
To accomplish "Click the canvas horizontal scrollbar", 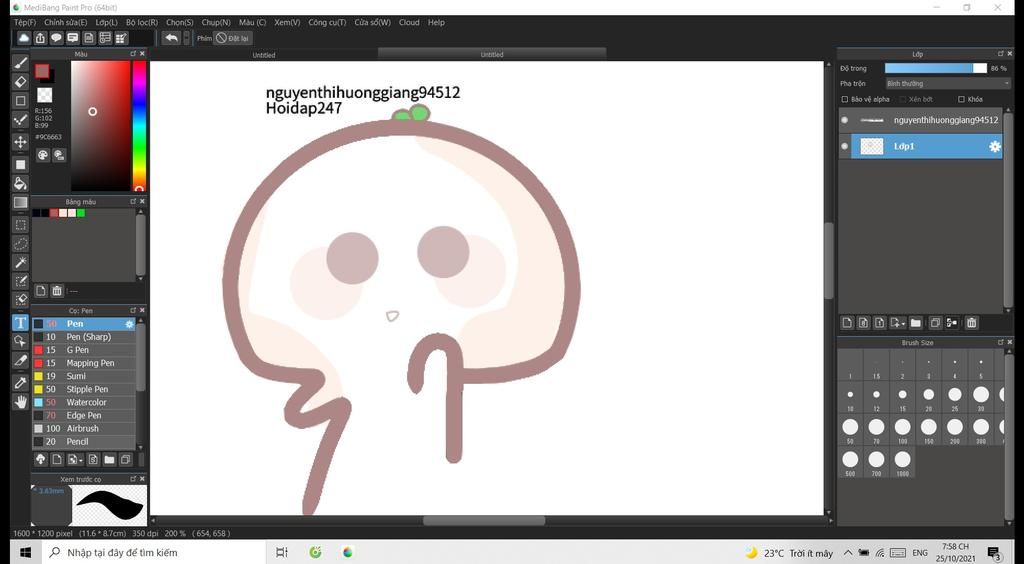I will point(484,520).
